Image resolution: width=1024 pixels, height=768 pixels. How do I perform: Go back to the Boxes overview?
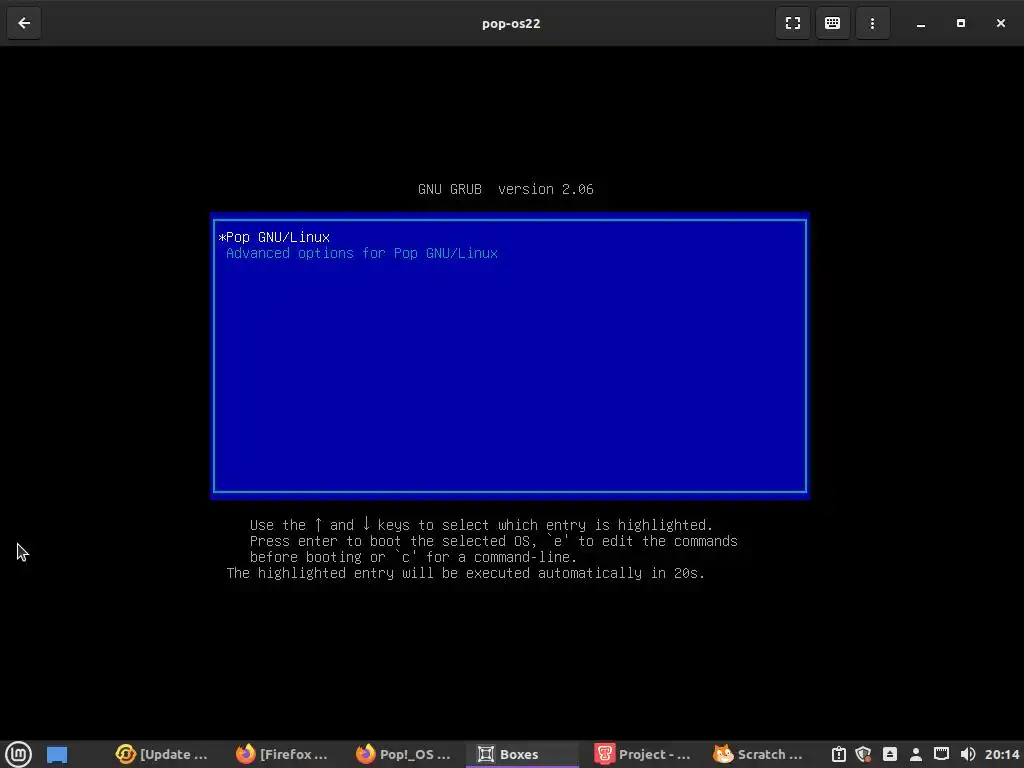click(24, 24)
